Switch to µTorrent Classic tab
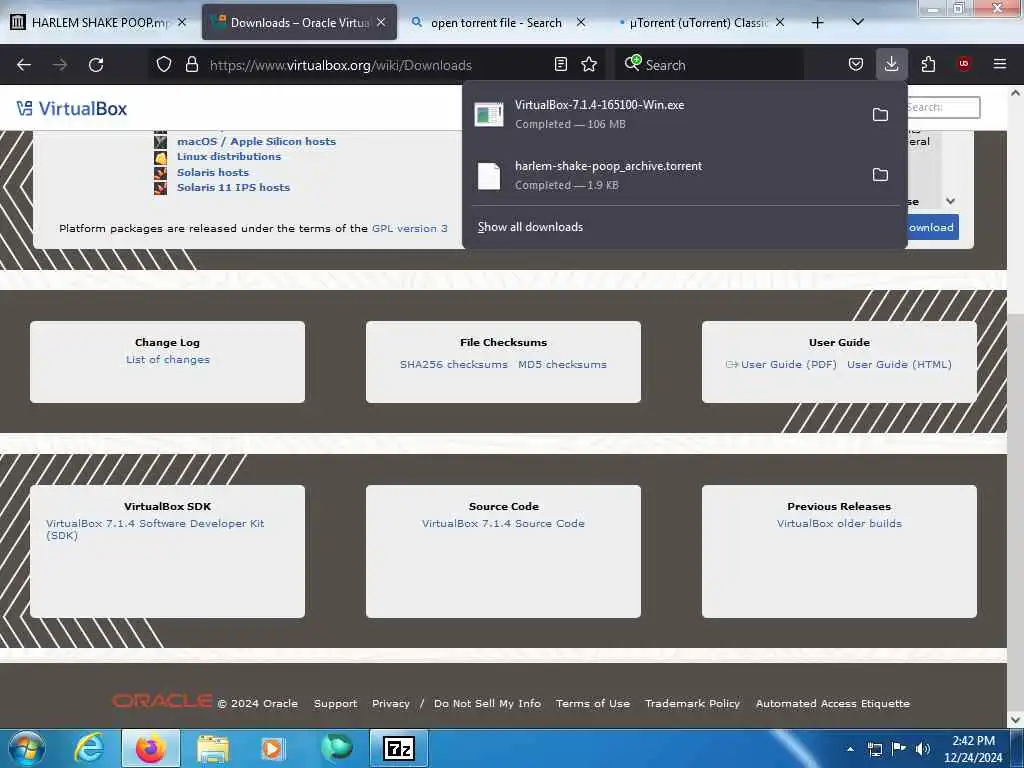Viewport: 1024px width, 768px height. [x=696, y=22]
